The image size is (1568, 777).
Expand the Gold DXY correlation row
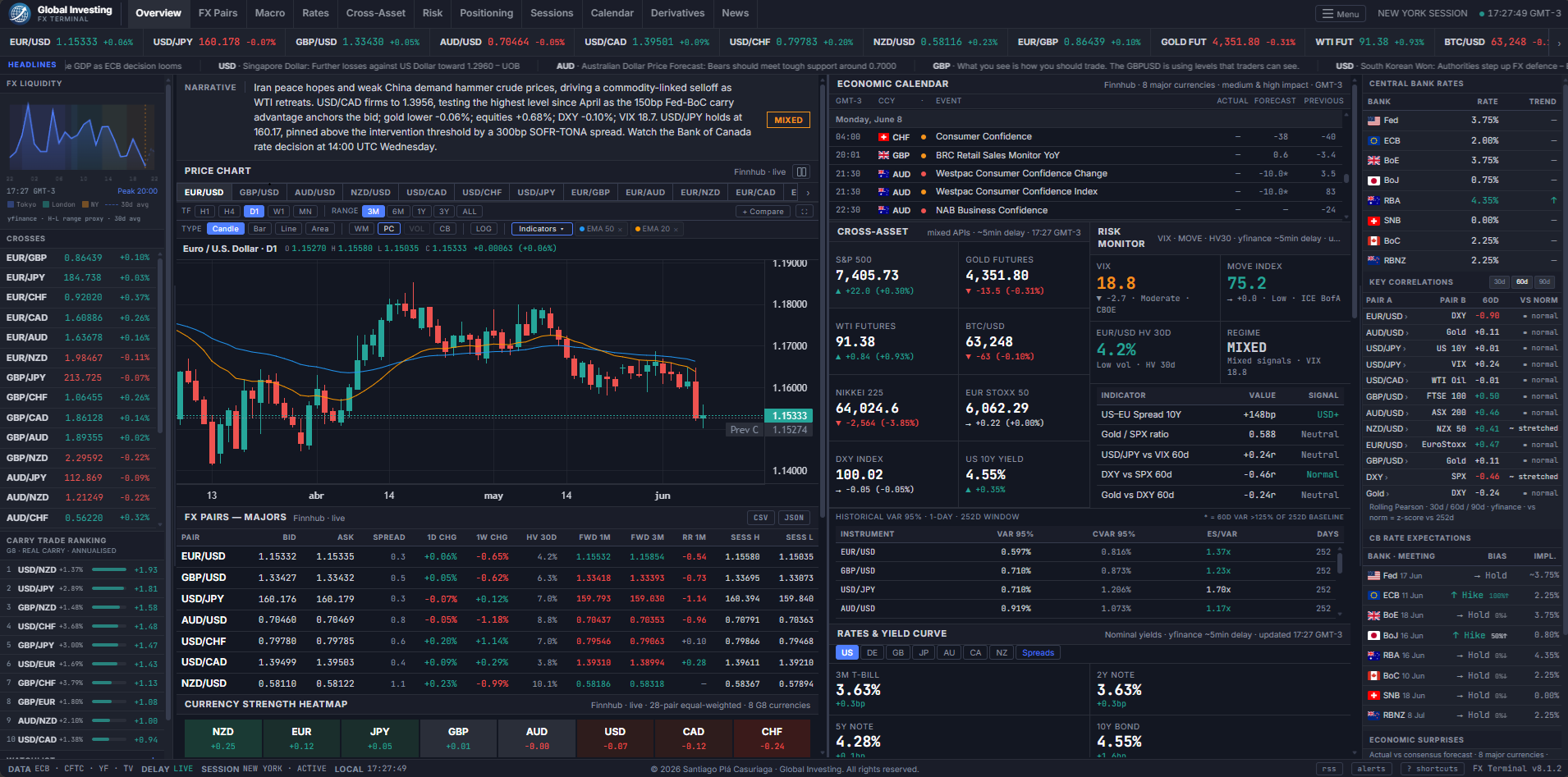[x=1461, y=493]
